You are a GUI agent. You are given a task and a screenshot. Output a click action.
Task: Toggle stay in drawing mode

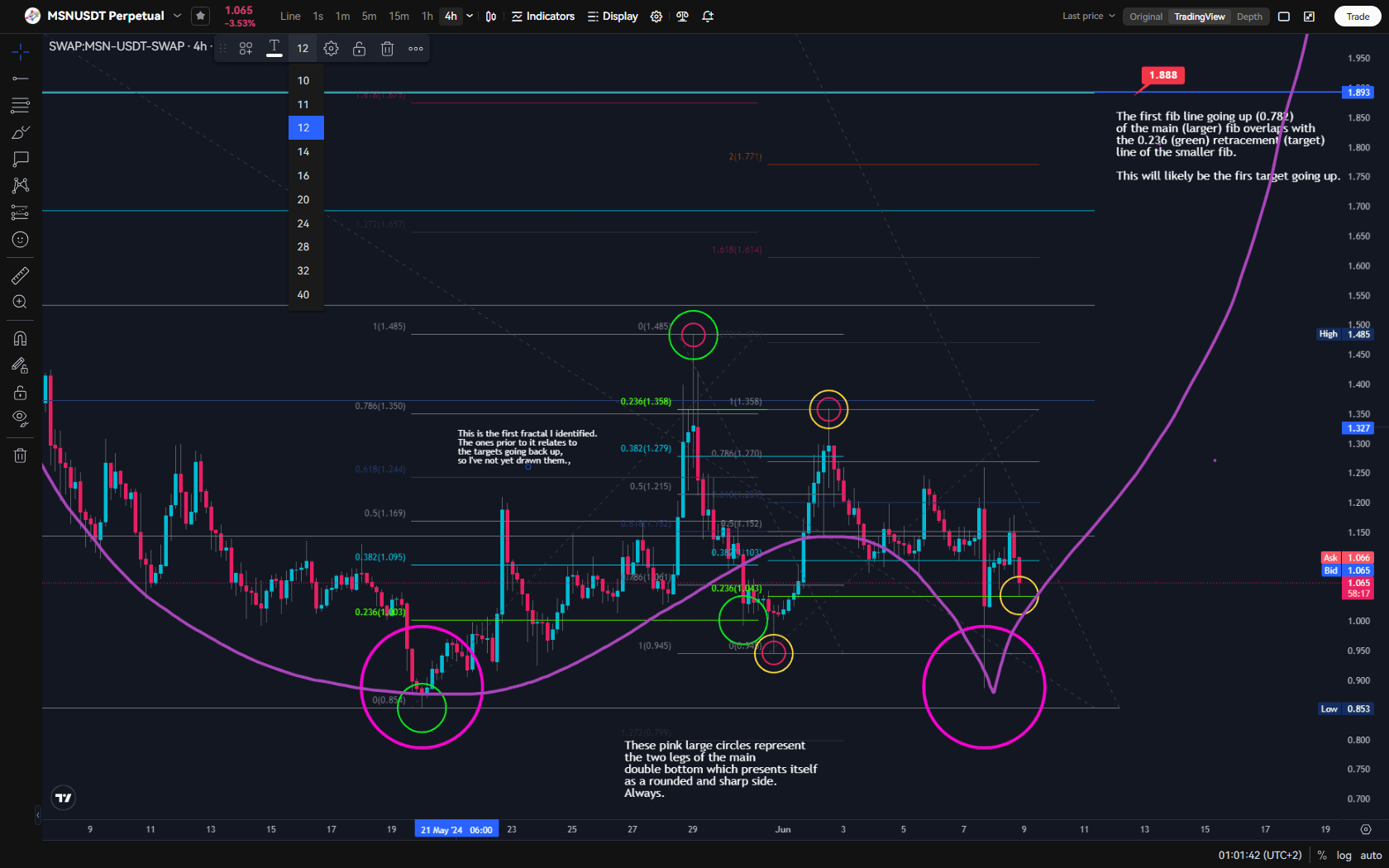pos(21,365)
